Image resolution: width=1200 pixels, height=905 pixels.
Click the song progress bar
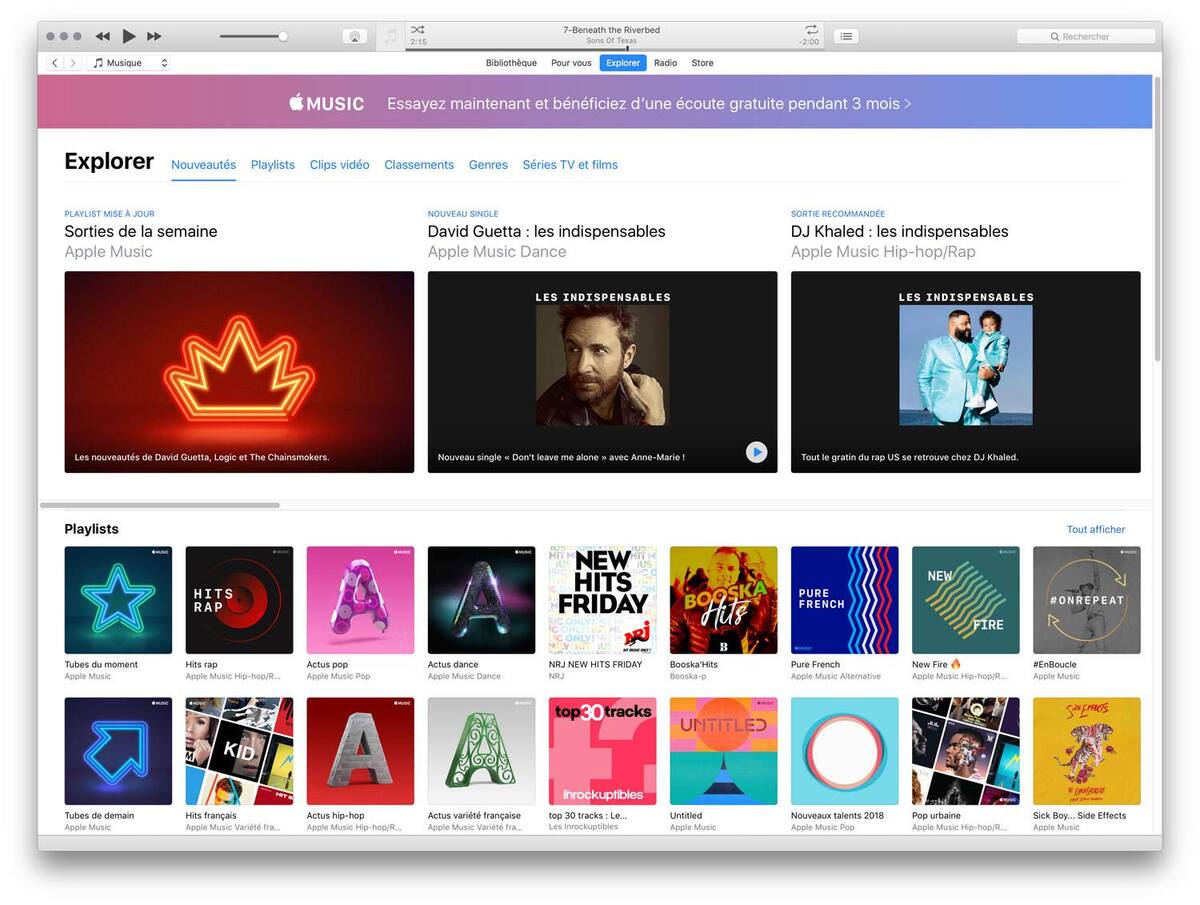615,48
